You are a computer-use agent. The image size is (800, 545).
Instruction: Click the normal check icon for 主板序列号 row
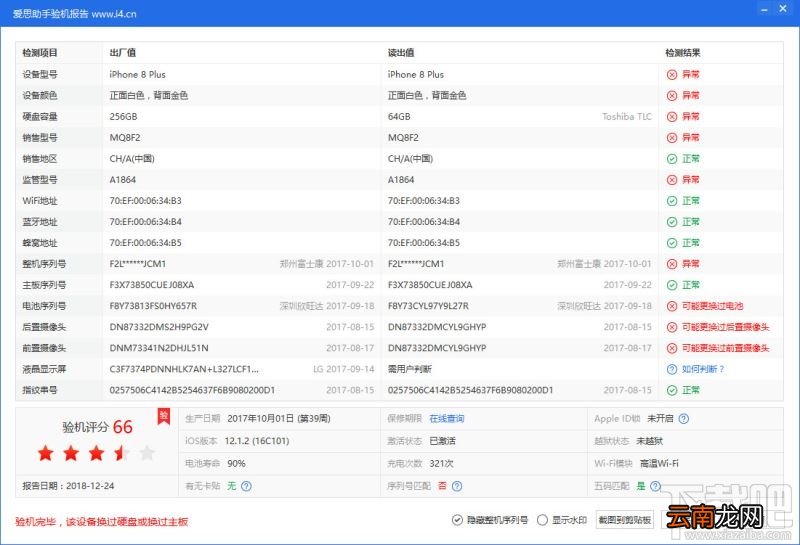coord(672,285)
